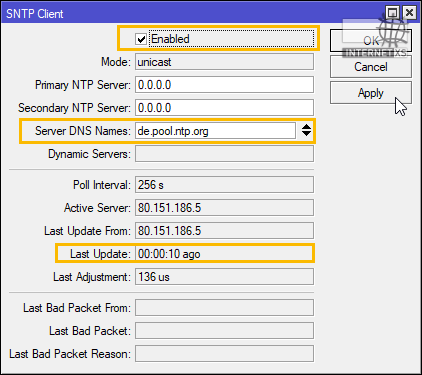This screenshot has width=422, height=375.
Task: Click the Last Bad Packet From field
Action: click(x=224, y=308)
